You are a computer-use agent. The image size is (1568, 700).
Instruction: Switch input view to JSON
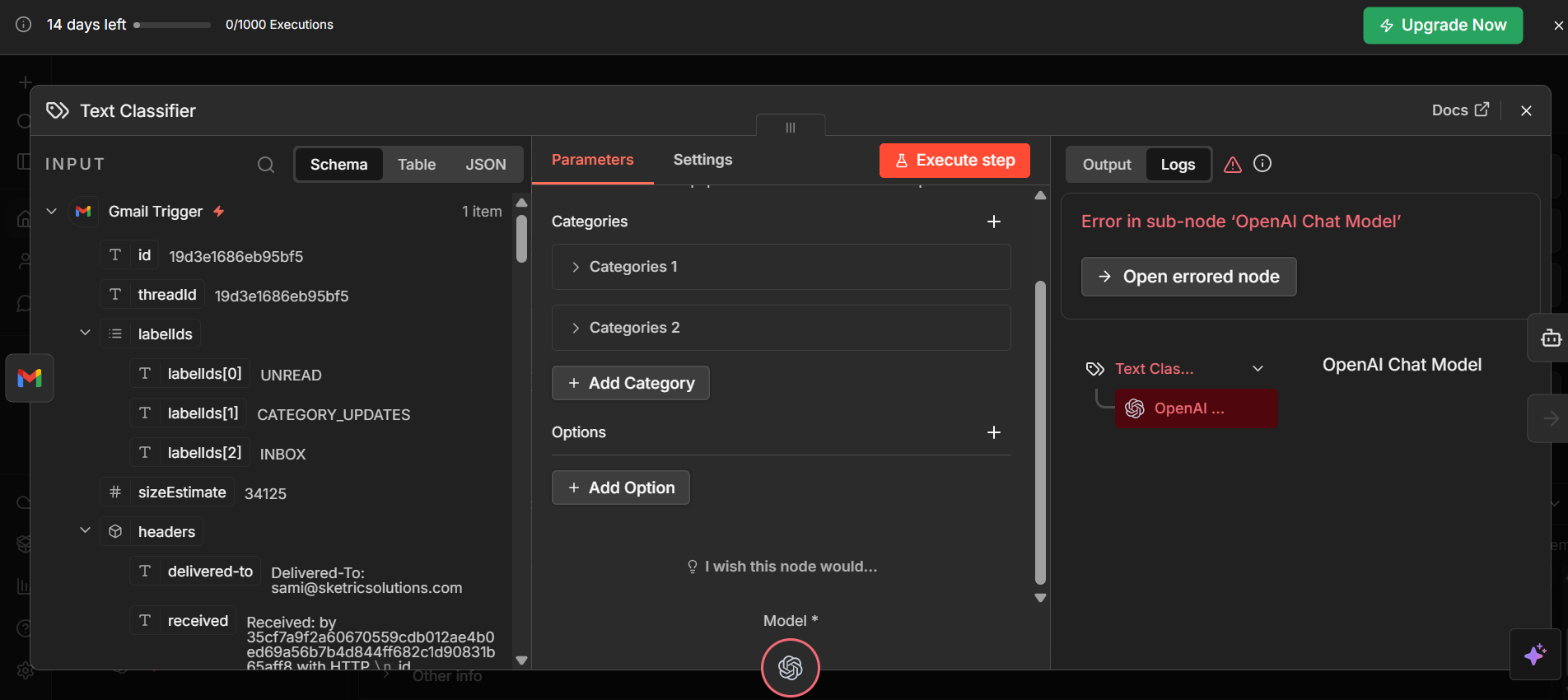[x=485, y=165]
